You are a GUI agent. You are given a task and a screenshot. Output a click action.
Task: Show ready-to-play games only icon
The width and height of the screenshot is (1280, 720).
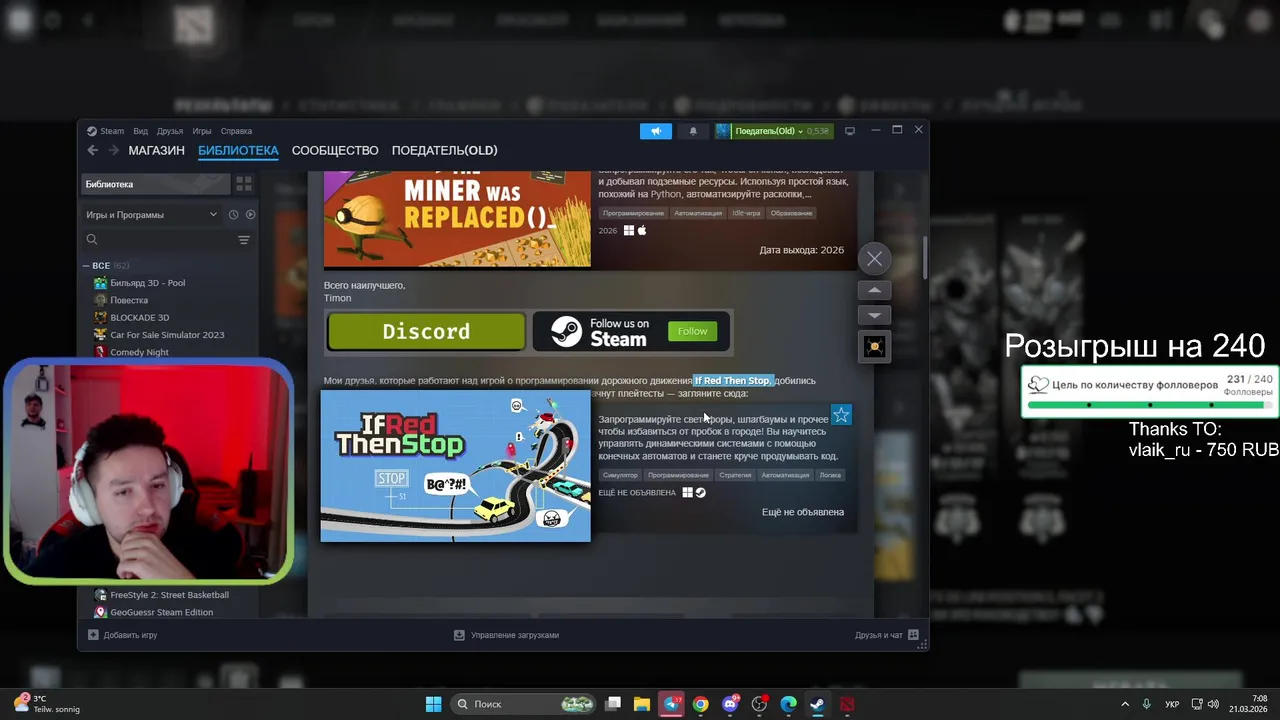point(250,214)
